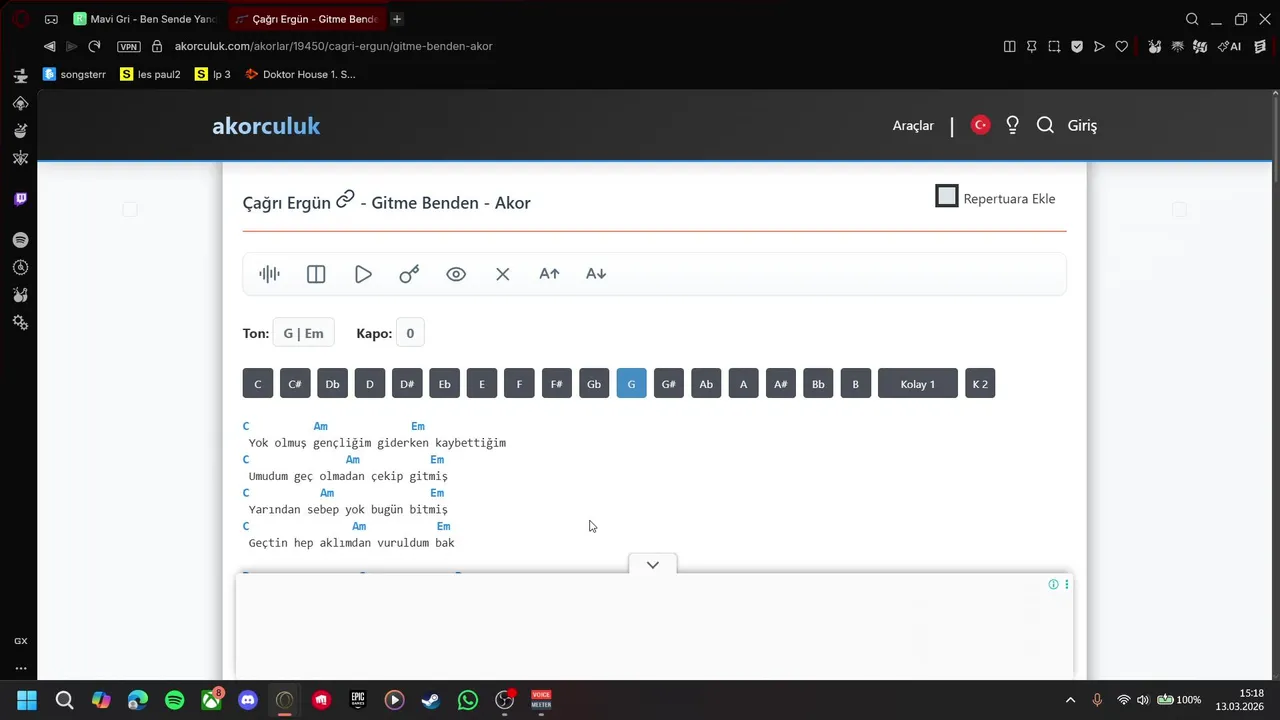
Task: Transpose to key Db
Action: [x=332, y=384]
